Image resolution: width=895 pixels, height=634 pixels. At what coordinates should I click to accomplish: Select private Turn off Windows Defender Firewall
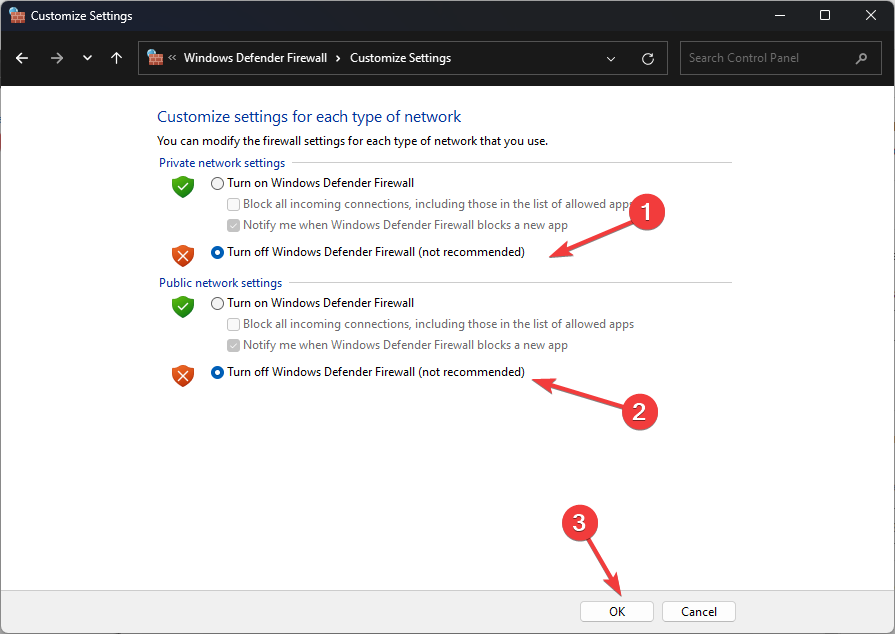coord(217,252)
